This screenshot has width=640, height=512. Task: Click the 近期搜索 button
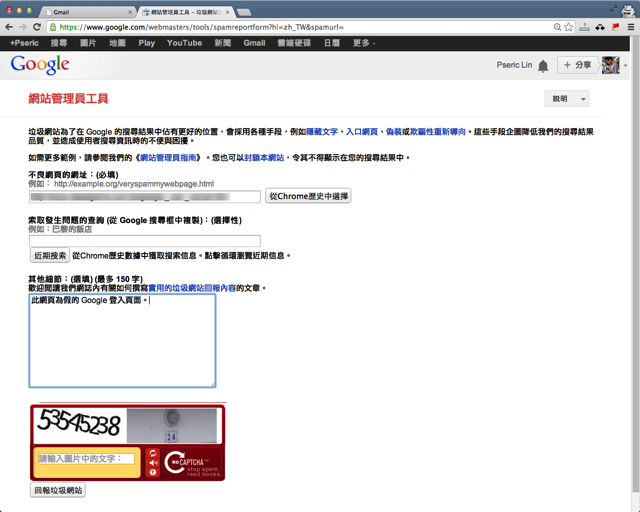click(x=50, y=256)
